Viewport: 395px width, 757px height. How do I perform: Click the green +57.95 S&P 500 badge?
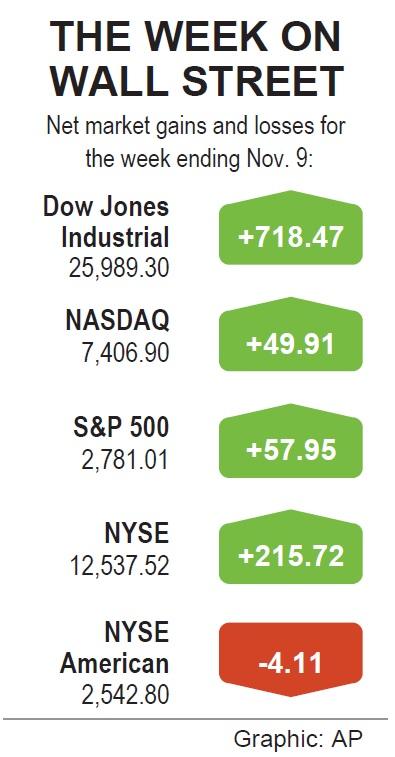pyautogui.click(x=291, y=441)
